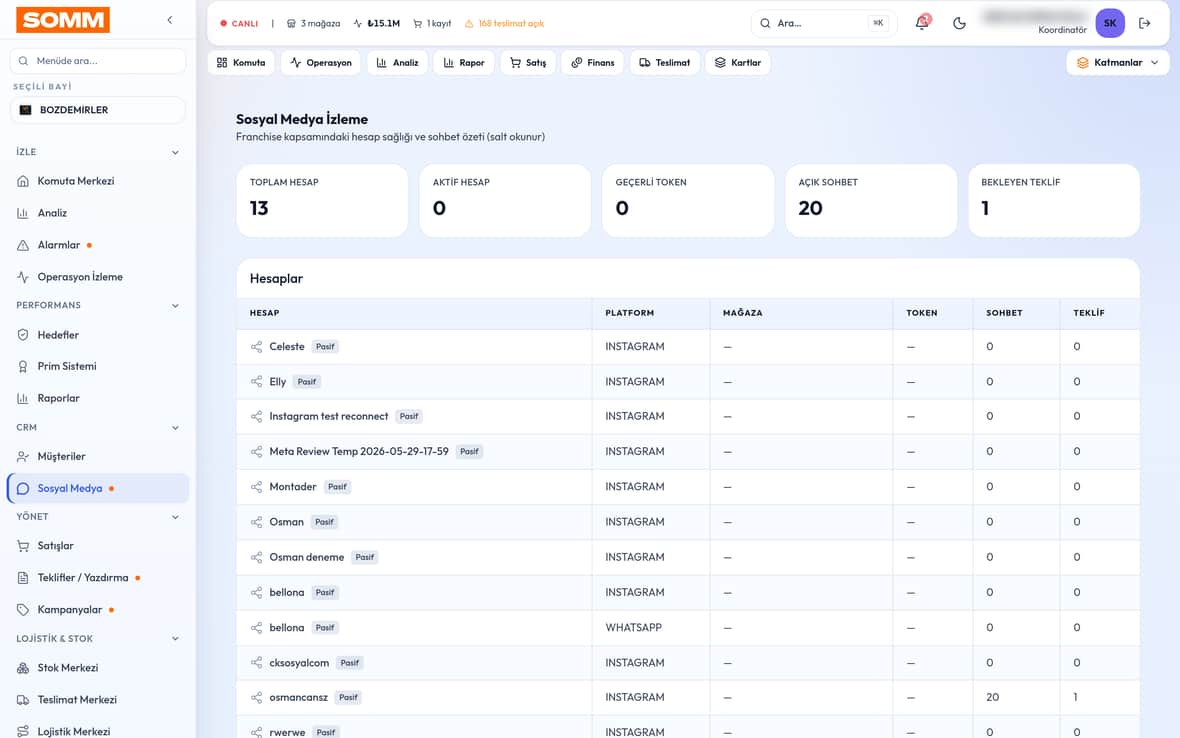Open Analiz in the sidebar
Viewport: 1180px width, 738px height.
coord(98,213)
